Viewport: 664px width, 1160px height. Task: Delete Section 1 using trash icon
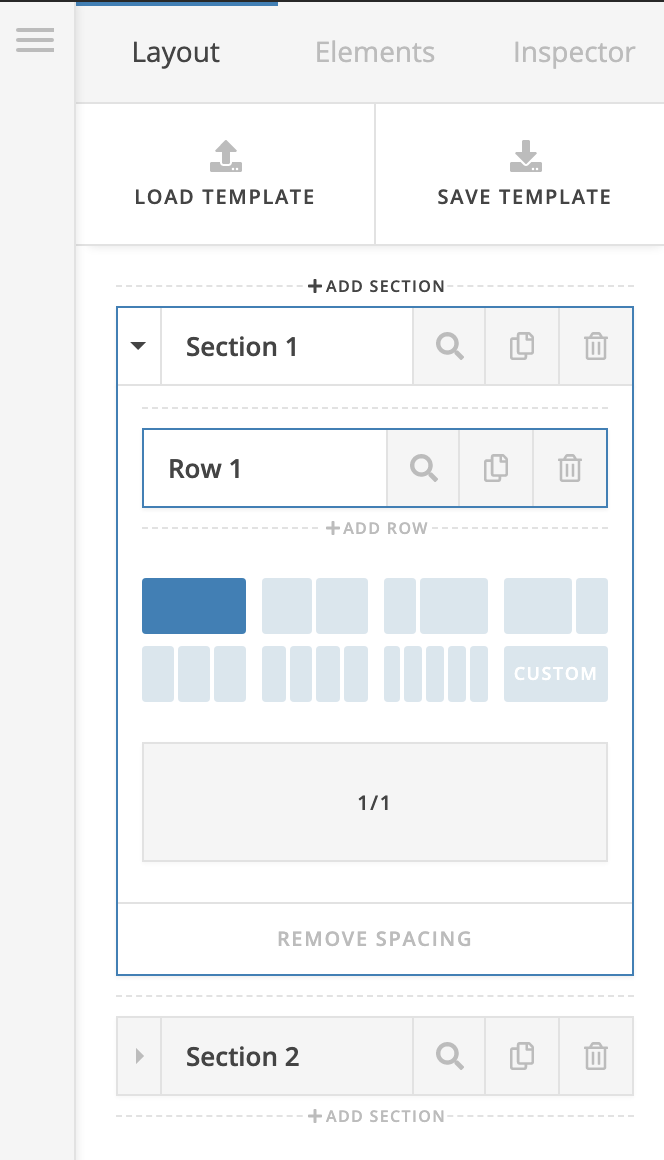tap(596, 346)
